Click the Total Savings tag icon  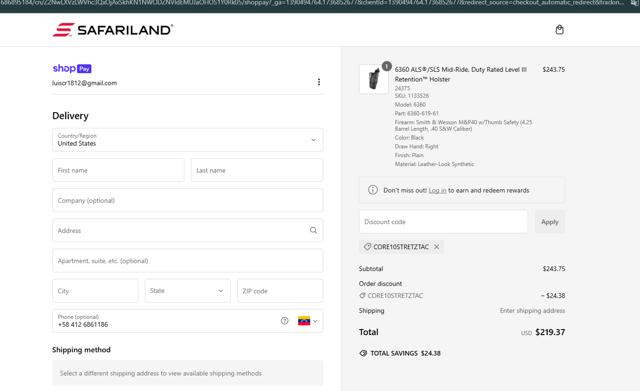(x=363, y=353)
